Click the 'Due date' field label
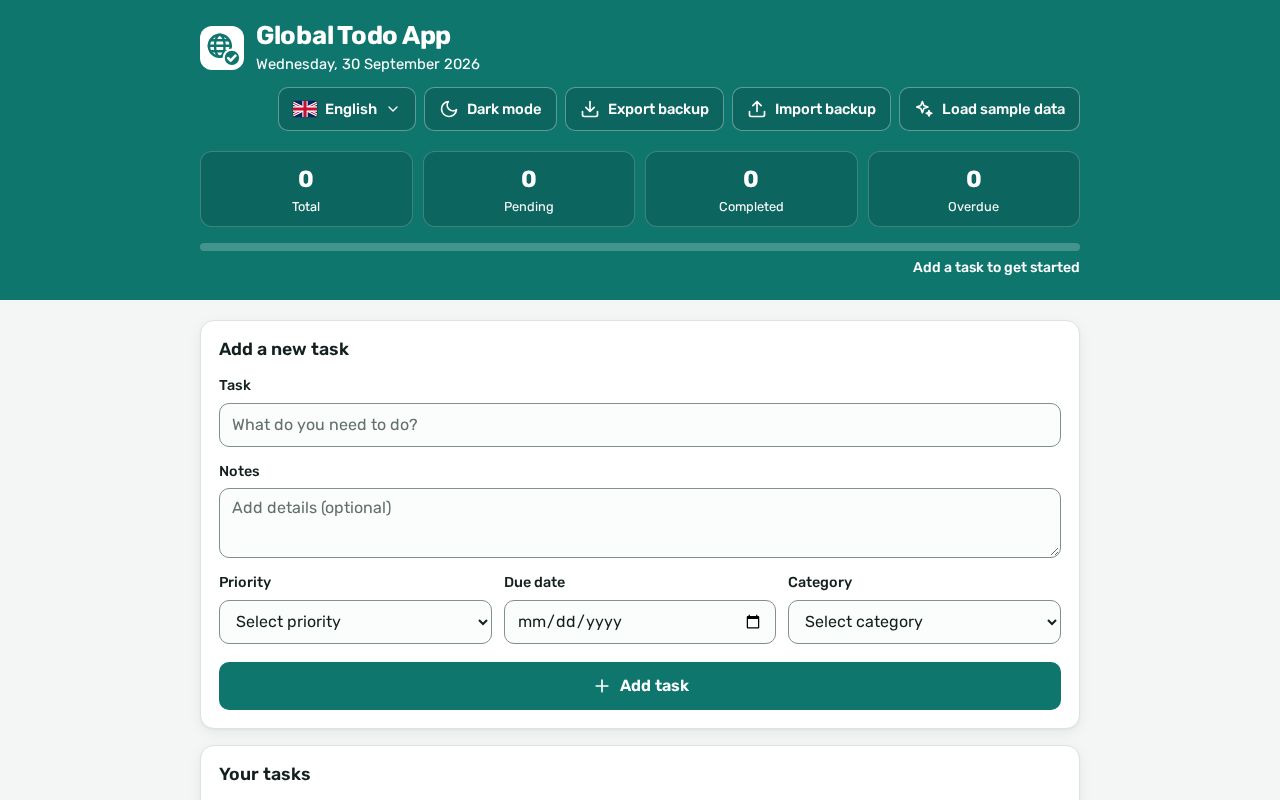Image resolution: width=1280 pixels, height=800 pixels. click(534, 582)
